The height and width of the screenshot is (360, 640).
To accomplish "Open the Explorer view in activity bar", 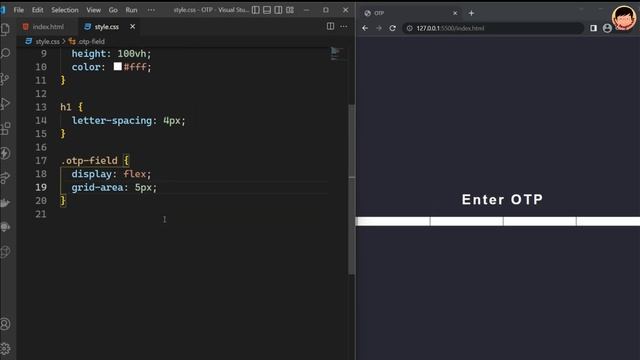I will [x=5, y=29].
